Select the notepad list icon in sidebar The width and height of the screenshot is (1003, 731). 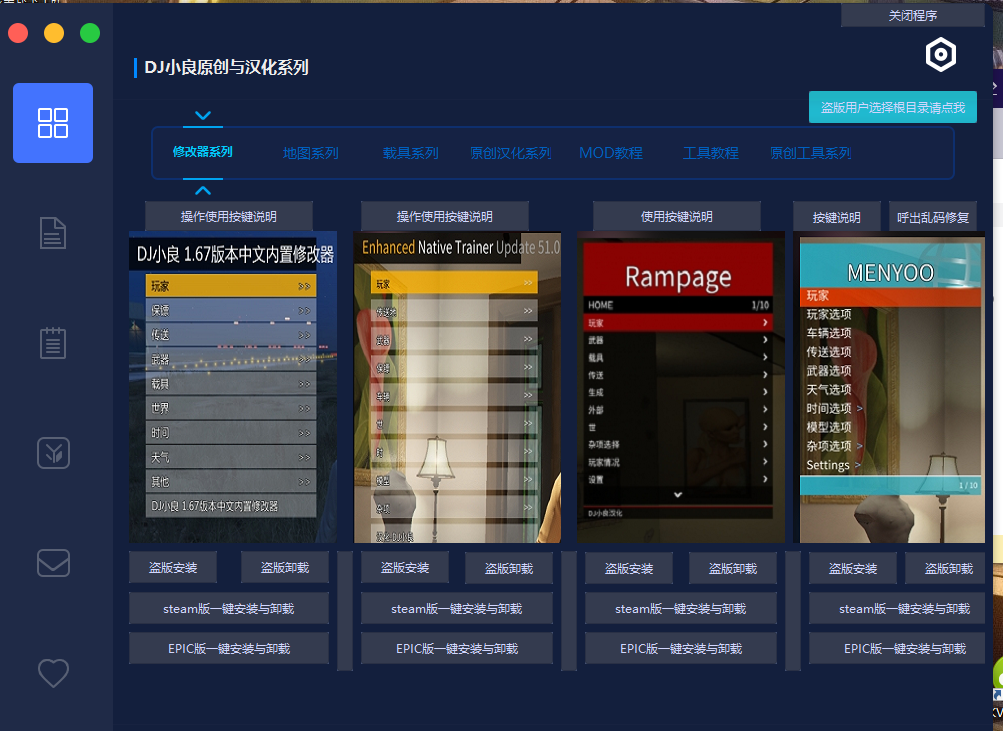pyautogui.click(x=53, y=343)
